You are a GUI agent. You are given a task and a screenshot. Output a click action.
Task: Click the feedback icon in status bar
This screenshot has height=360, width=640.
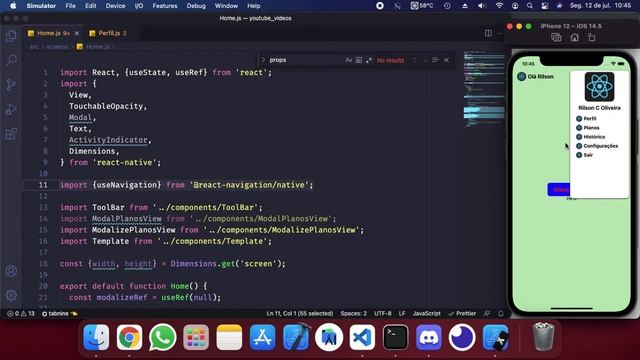pos(487,313)
